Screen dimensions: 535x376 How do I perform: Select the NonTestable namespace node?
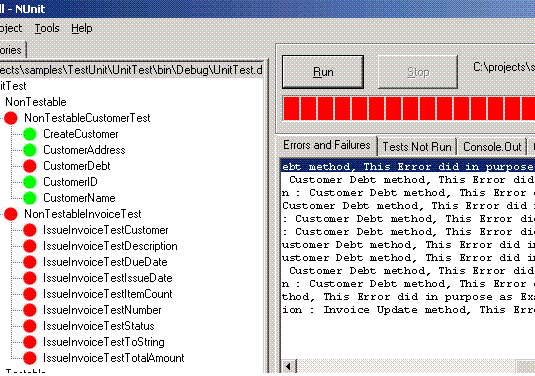(x=36, y=102)
